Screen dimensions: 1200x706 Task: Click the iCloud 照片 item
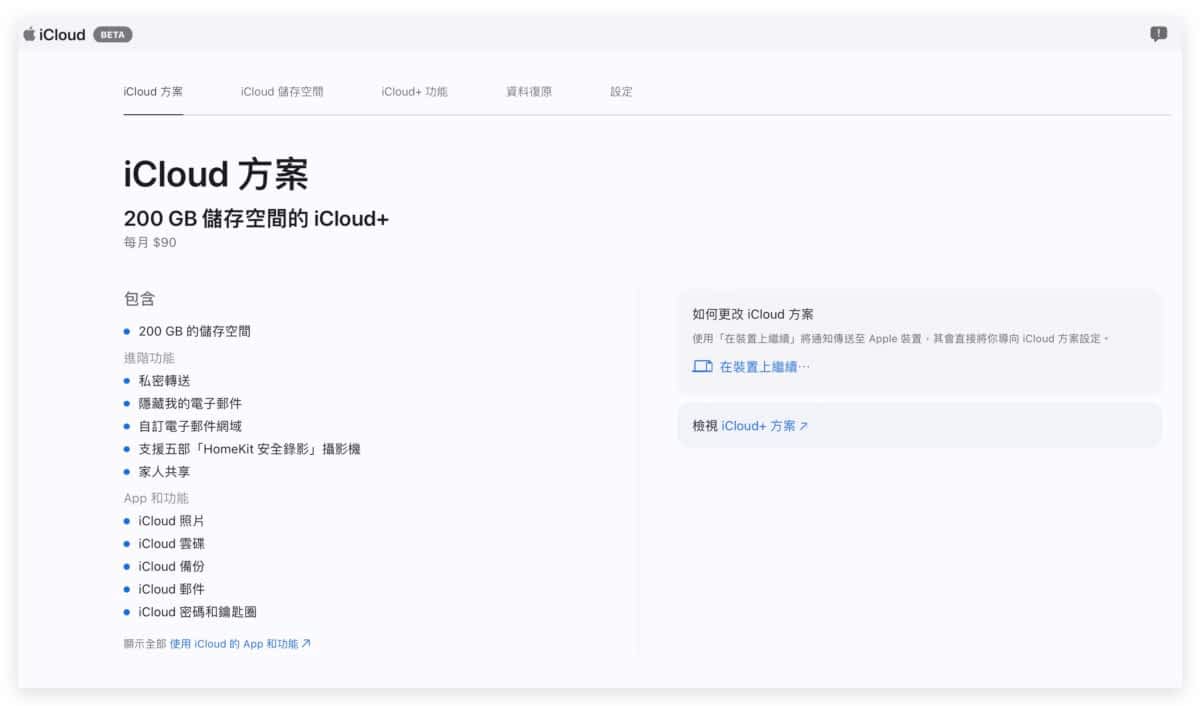(x=171, y=521)
